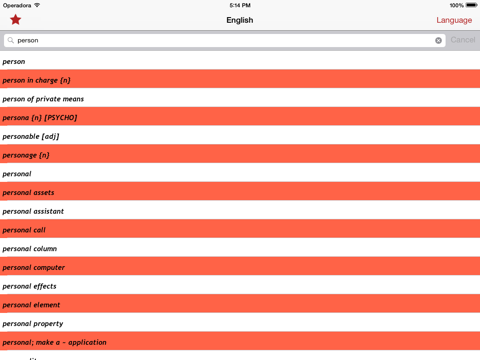Open 'person in charge {n}' entry
This screenshot has width=480, height=360.
[240, 79]
